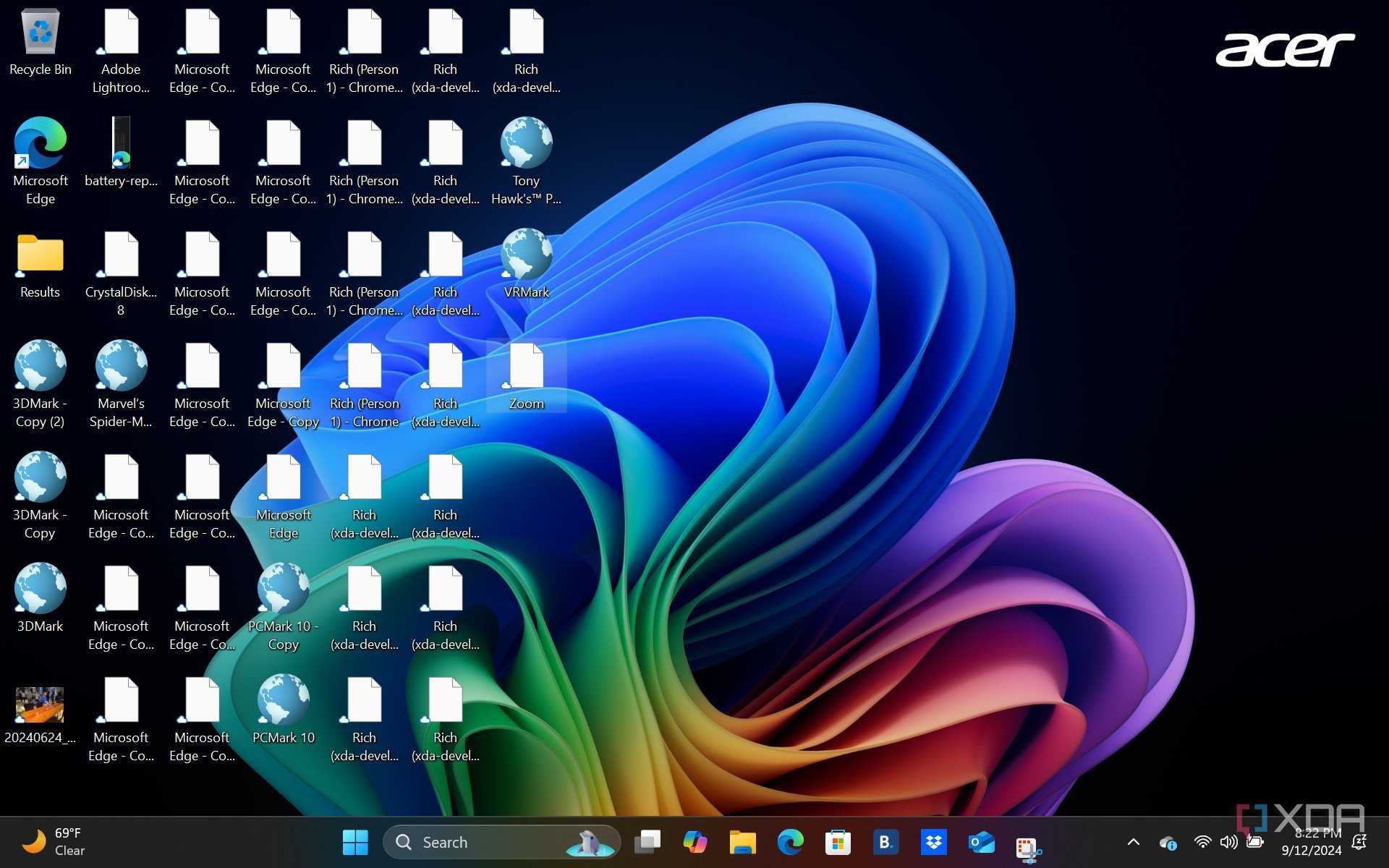Select the plain 3DMark desktop icon
The height and width of the screenshot is (868, 1389).
pos(41,597)
